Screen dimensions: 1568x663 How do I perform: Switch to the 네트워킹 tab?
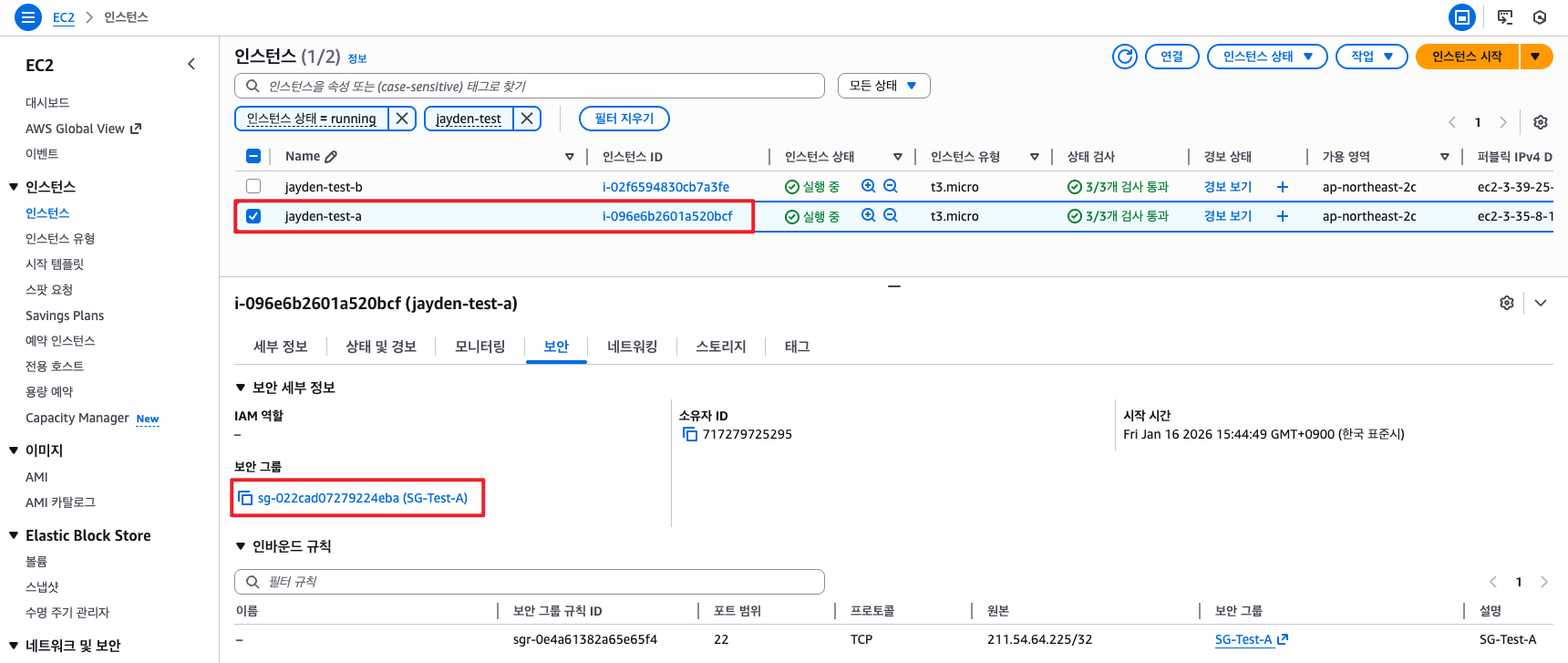[633, 347]
